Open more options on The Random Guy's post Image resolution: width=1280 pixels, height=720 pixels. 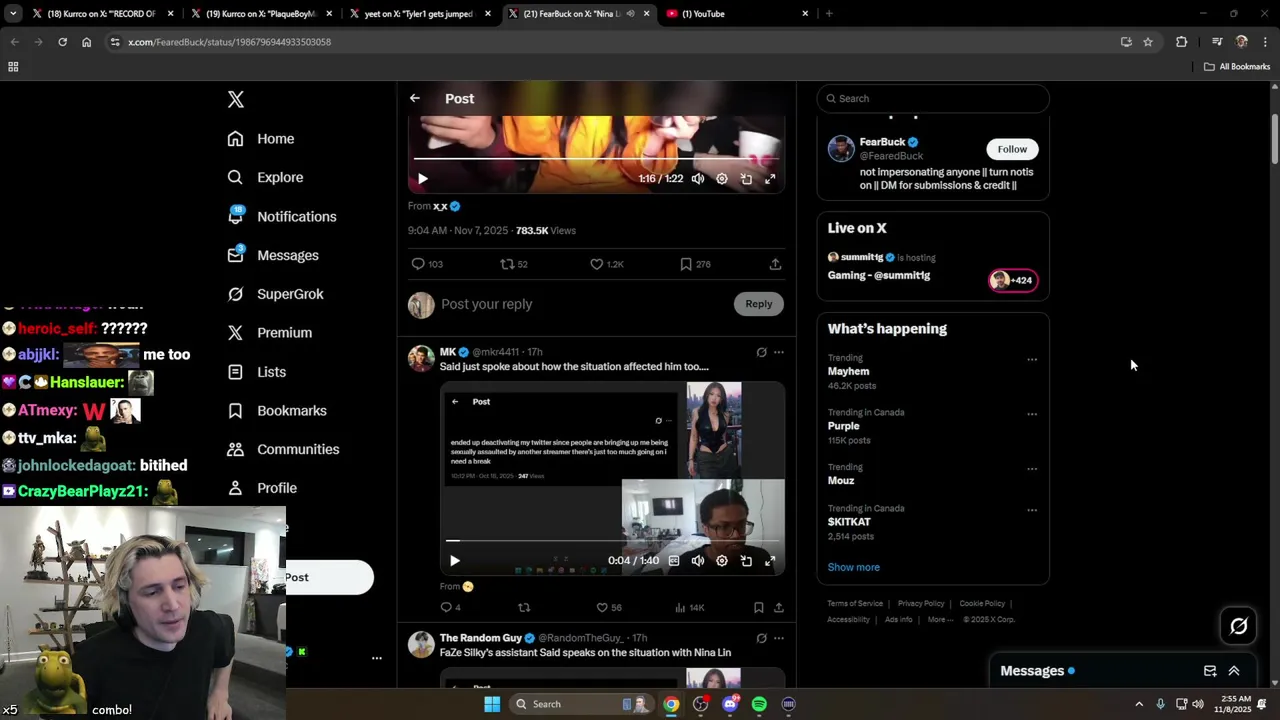click(x=779, y=638)
